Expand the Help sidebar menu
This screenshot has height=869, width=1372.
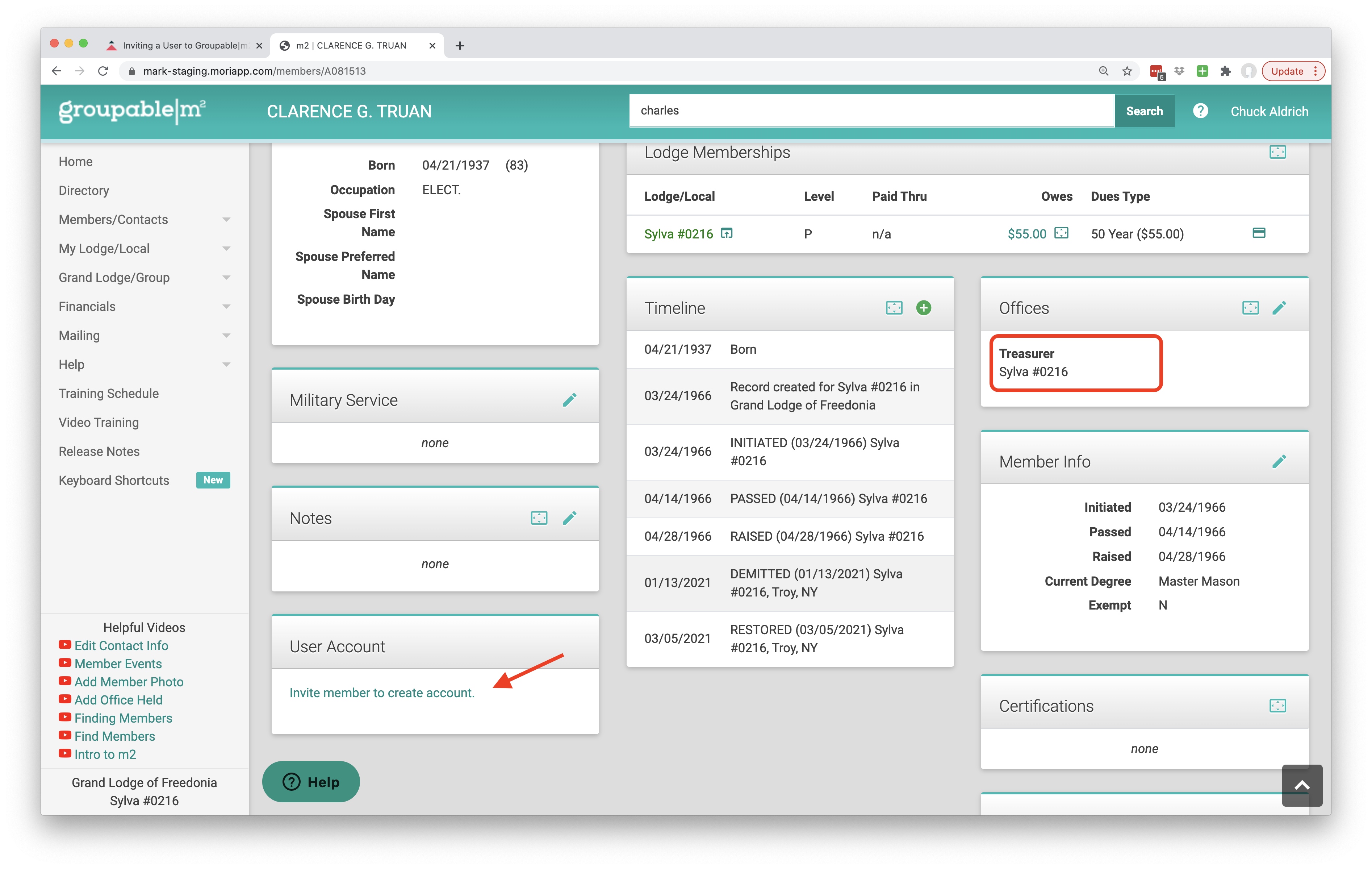(144, 364)
